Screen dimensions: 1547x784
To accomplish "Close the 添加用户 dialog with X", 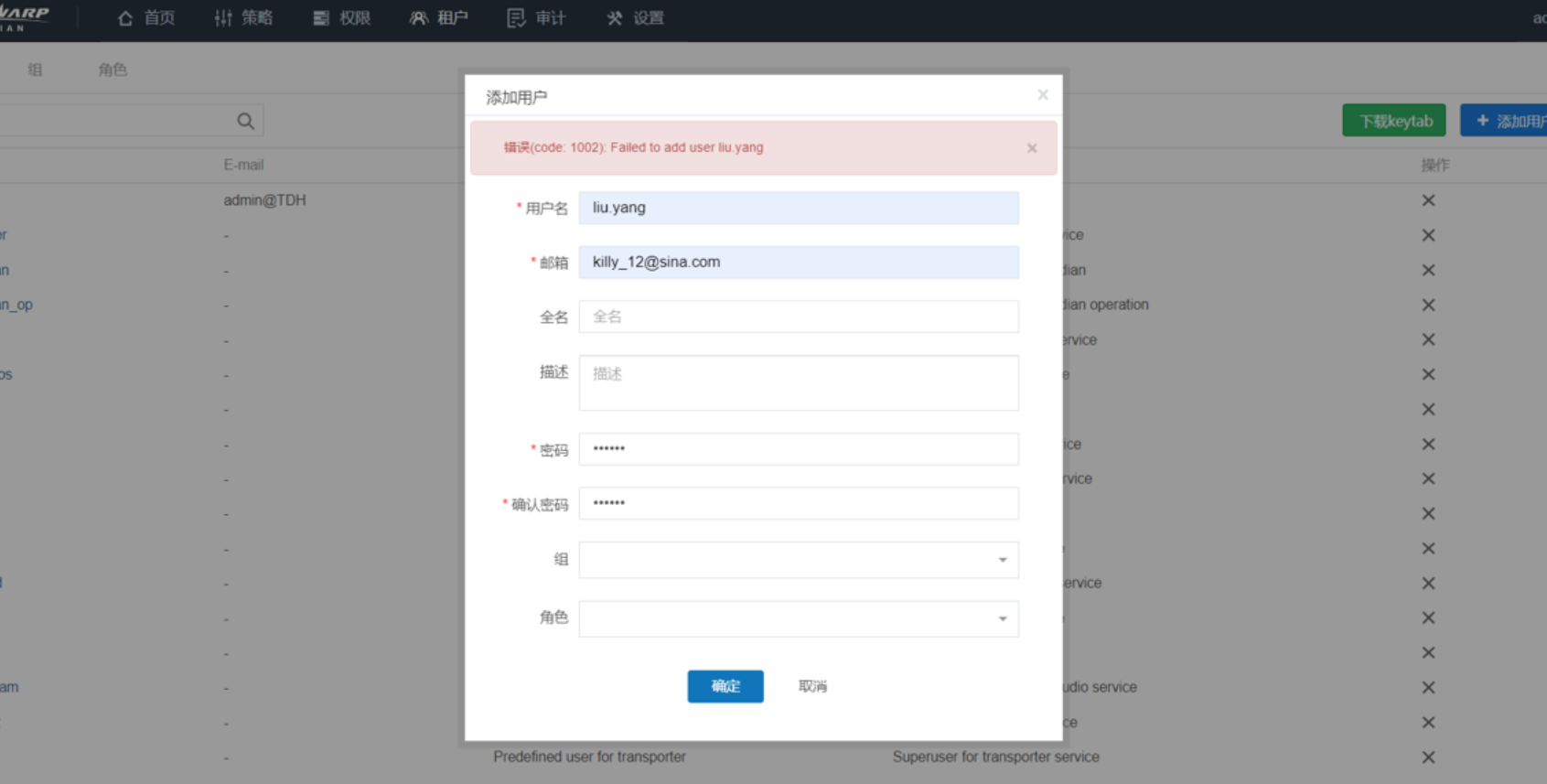I will [1042, 95].
